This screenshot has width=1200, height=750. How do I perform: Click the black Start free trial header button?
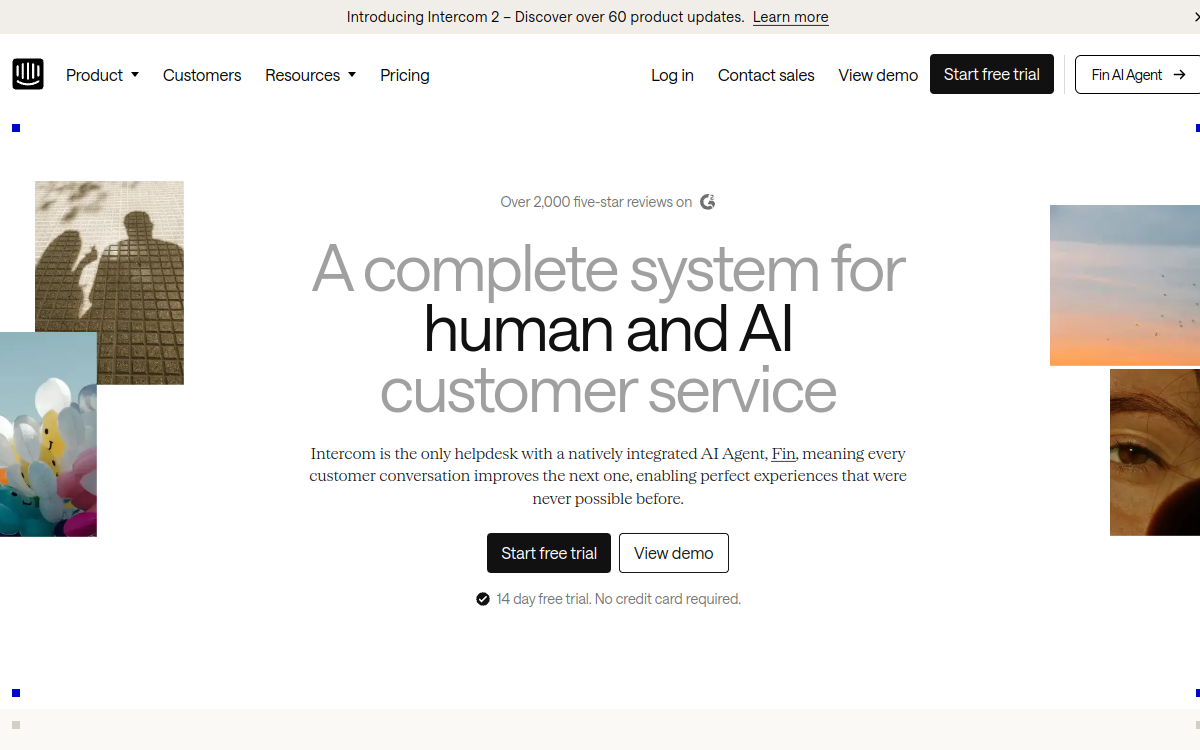pyautogui.click(x=992, y=74)
